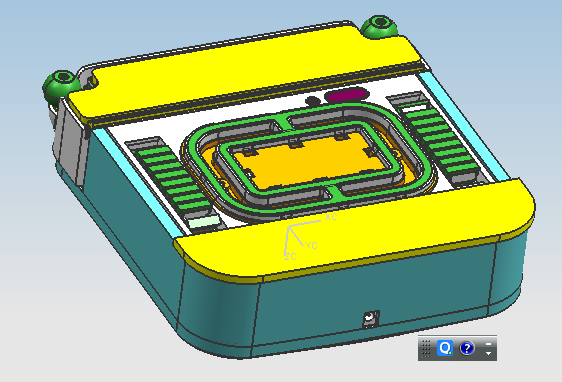Select the rear yellow top plate
This screenshot has height=382, width=562.
point(244,72)
